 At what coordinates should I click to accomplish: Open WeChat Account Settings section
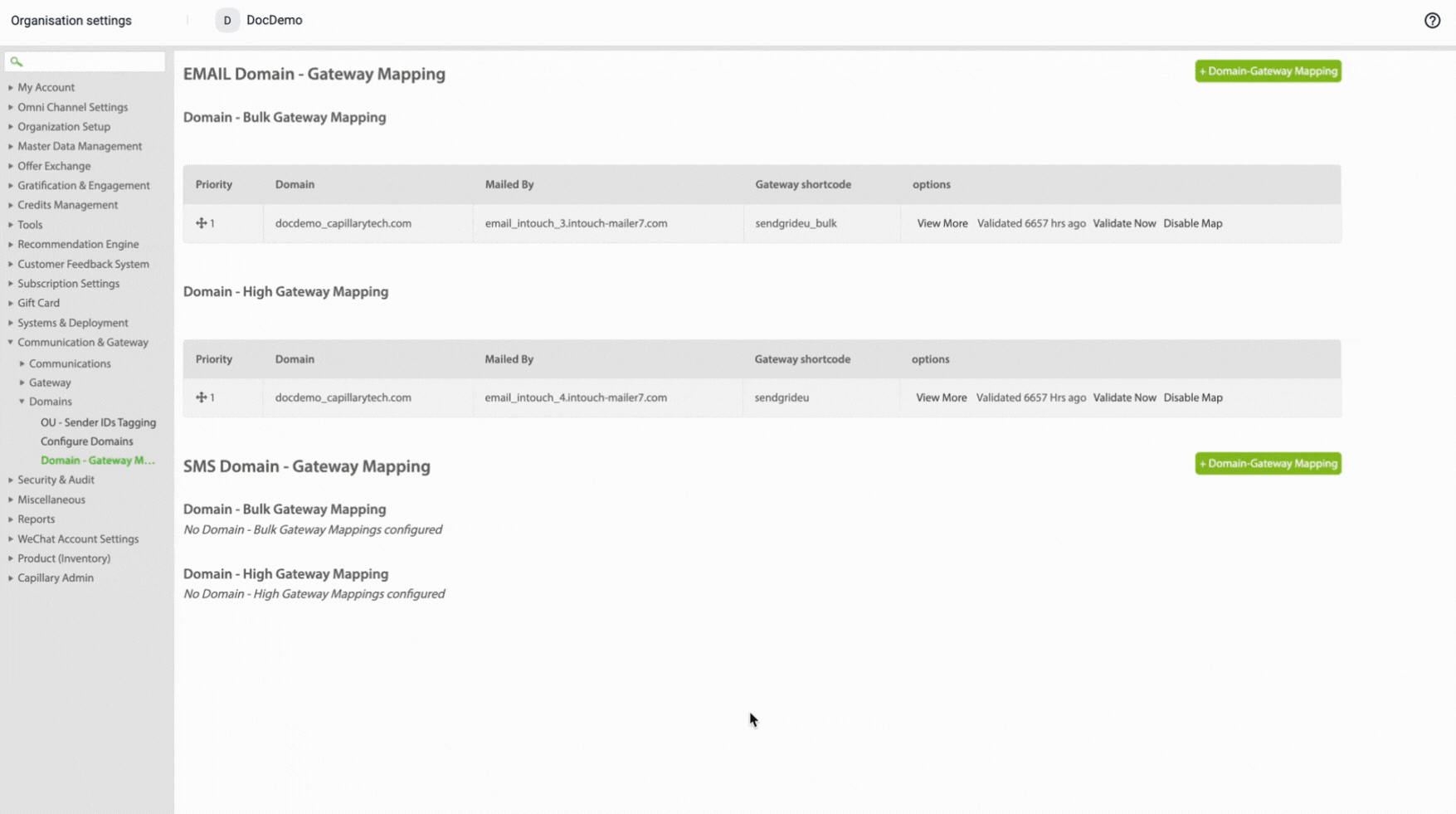[x=78, y=539]
